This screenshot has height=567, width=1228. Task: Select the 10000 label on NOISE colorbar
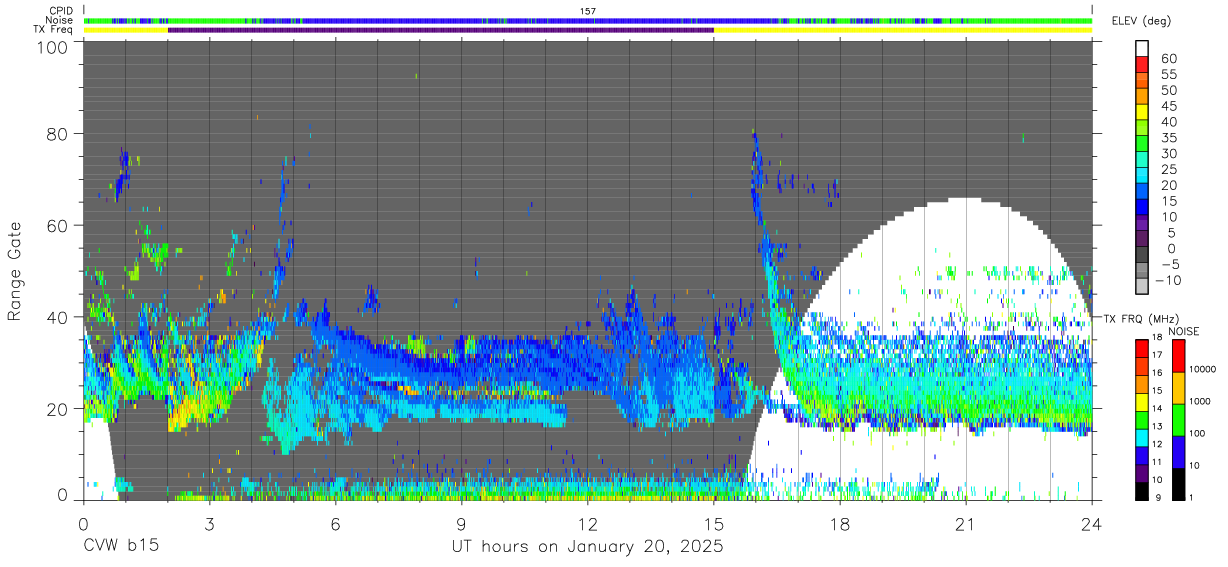pyautogui.click(x=1205, y=370)
